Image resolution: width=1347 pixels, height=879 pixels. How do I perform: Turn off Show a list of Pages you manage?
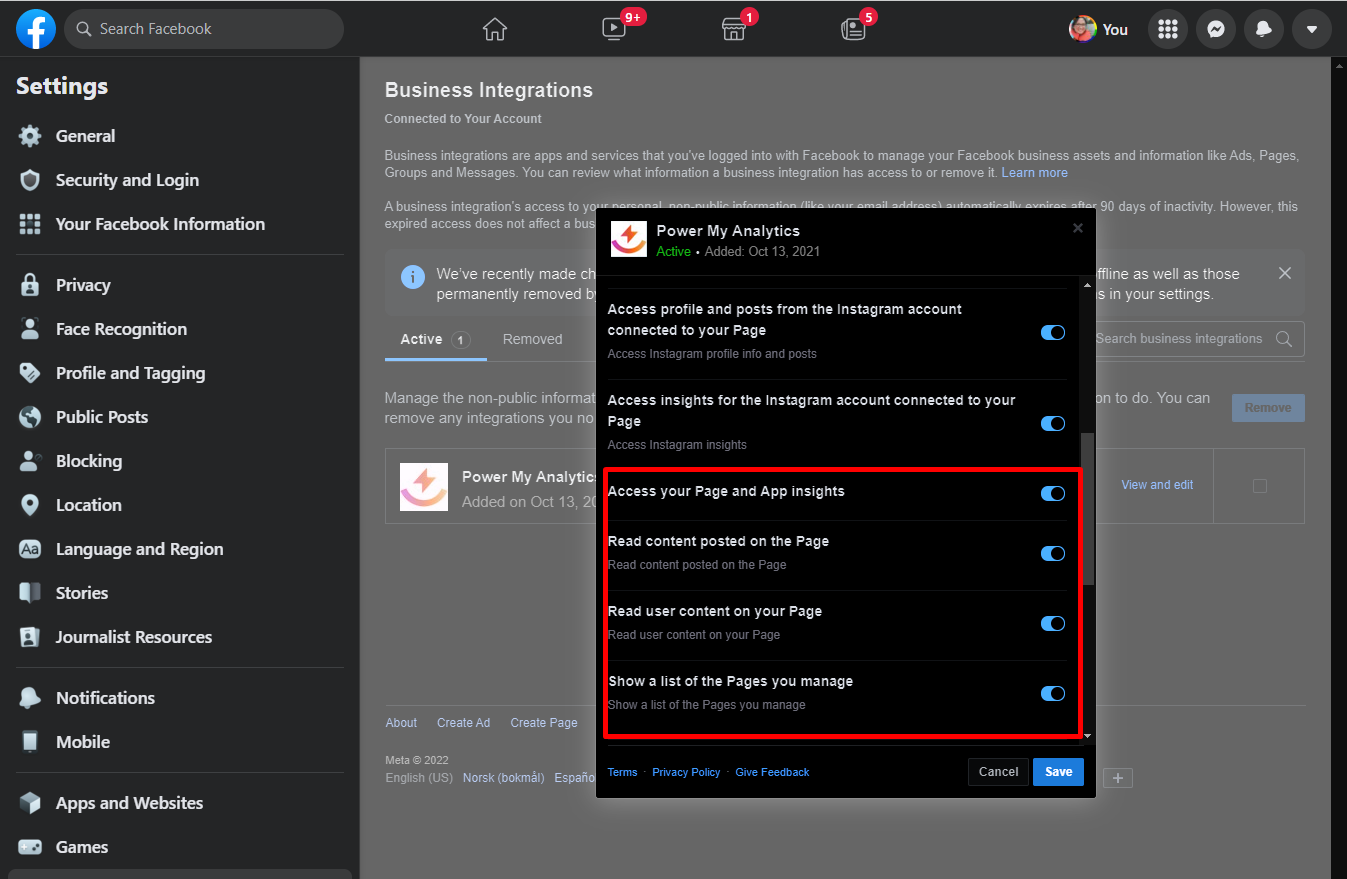point(1053,693)
